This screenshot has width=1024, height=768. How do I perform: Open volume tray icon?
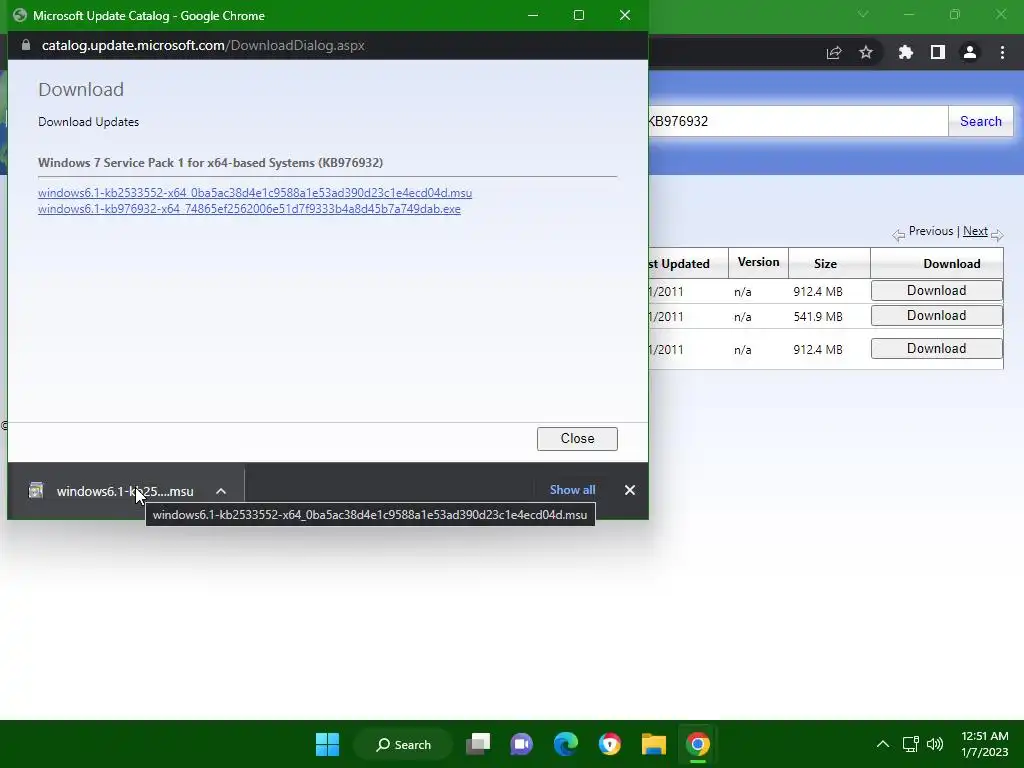pyautogui.click(x=935, y=744)
